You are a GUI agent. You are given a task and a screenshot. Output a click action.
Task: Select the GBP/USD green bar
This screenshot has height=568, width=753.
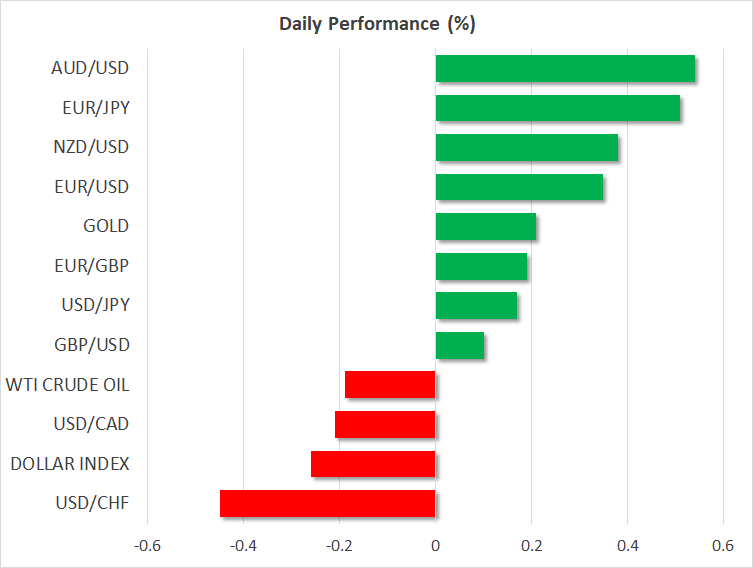[460, 345]
